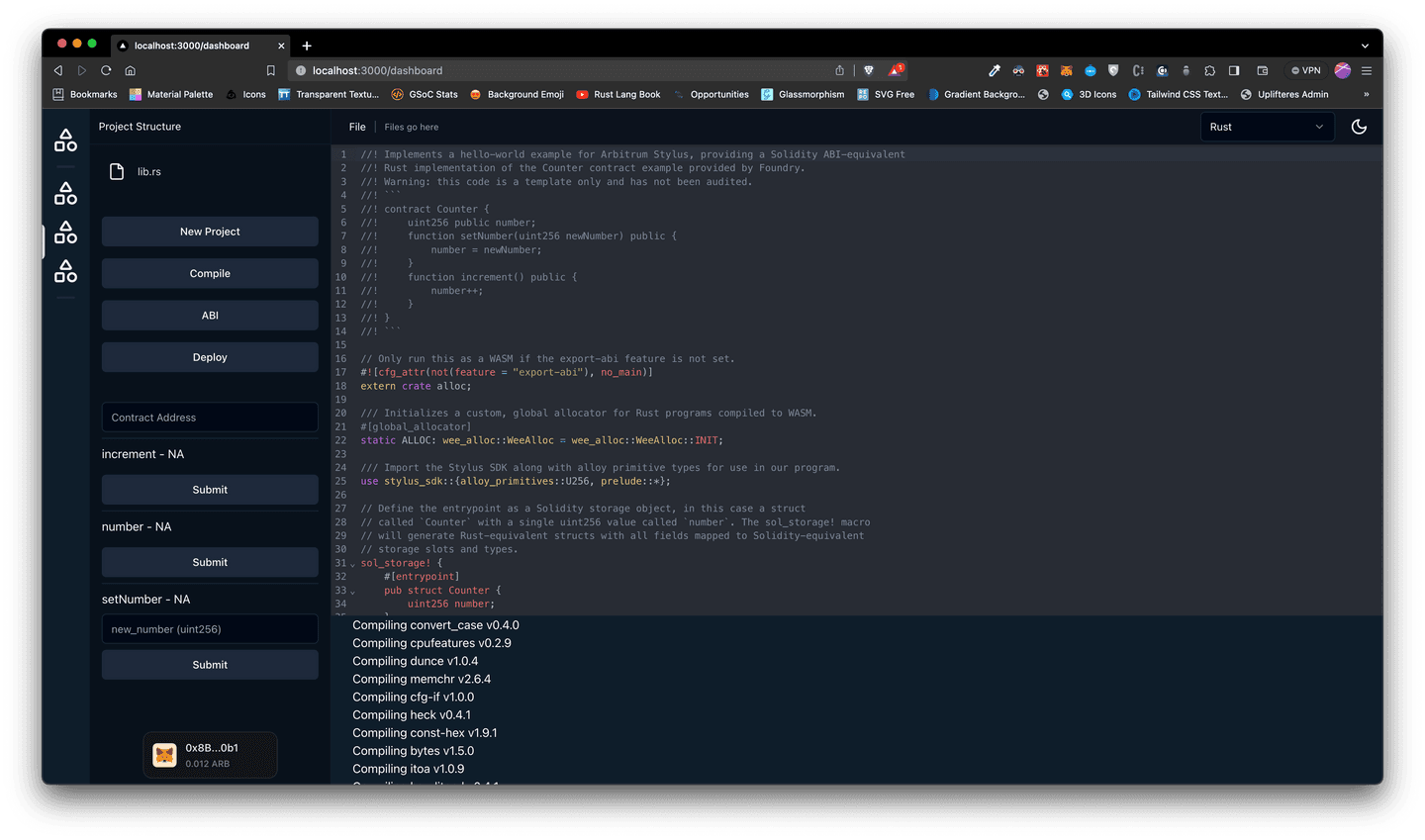The image size is (1425, 840).
Task: Open the Rust Lang Book bookmark
Action: coord(618,94)
